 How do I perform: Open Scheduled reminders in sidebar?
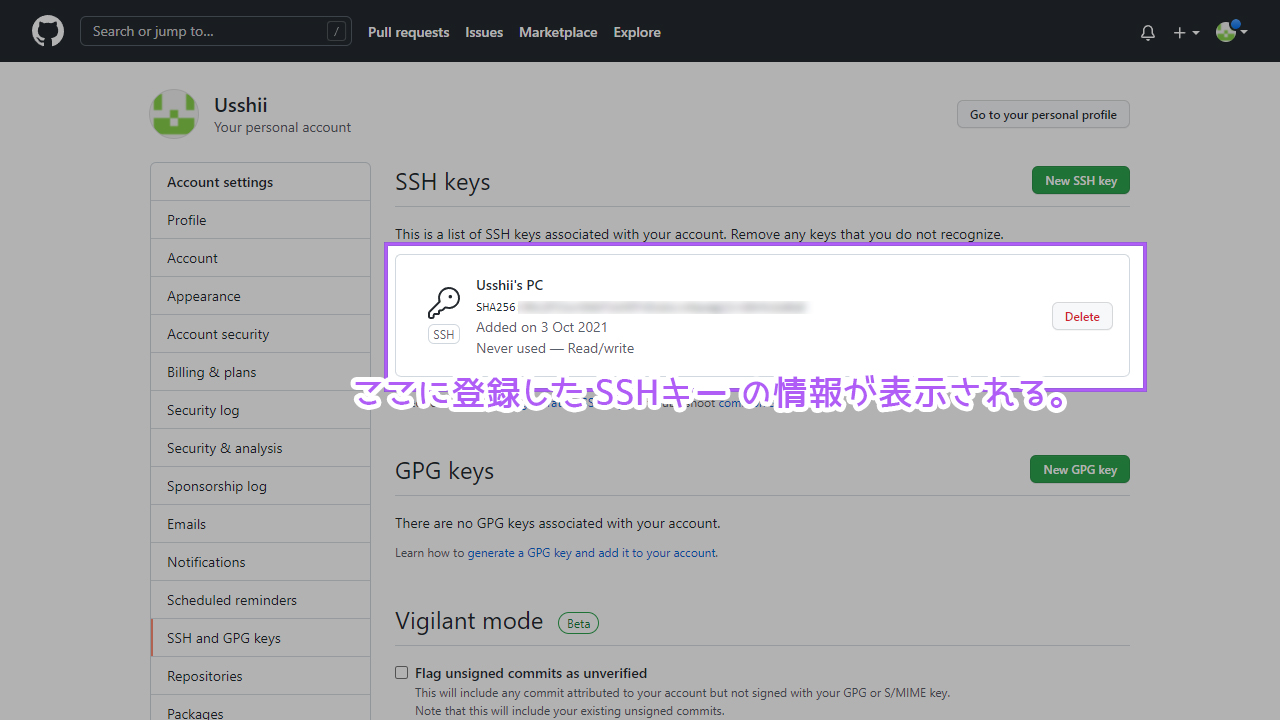coord(260,600)
